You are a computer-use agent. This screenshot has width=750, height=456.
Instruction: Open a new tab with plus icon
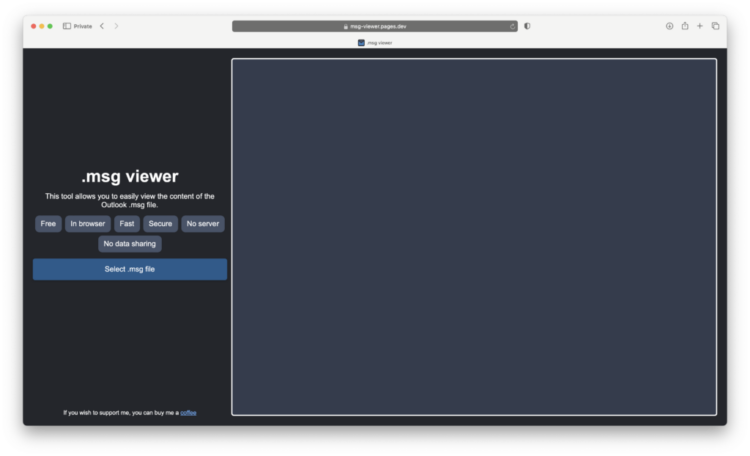coord(700,26)
